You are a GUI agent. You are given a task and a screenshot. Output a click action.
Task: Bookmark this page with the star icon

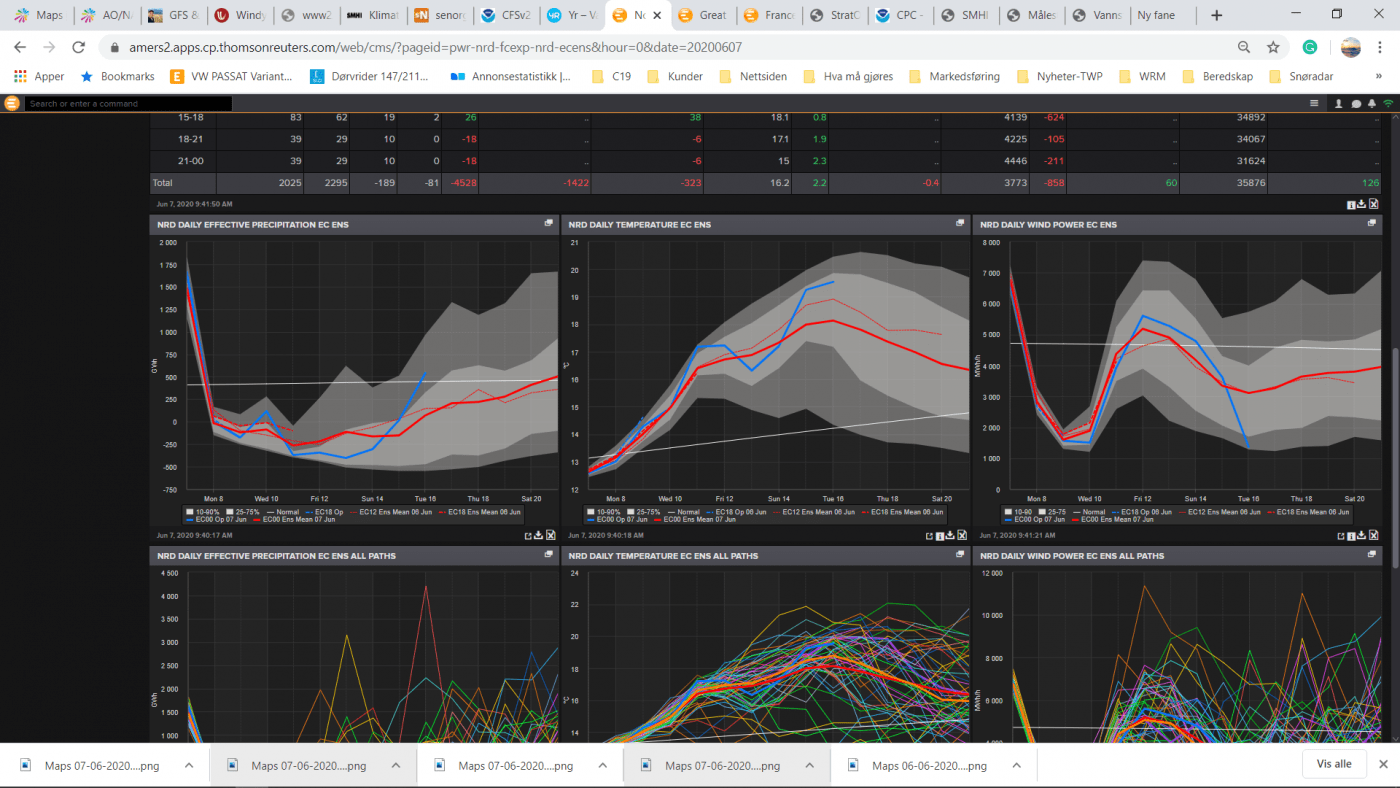pyautogui.click(x=1273, y=47)
